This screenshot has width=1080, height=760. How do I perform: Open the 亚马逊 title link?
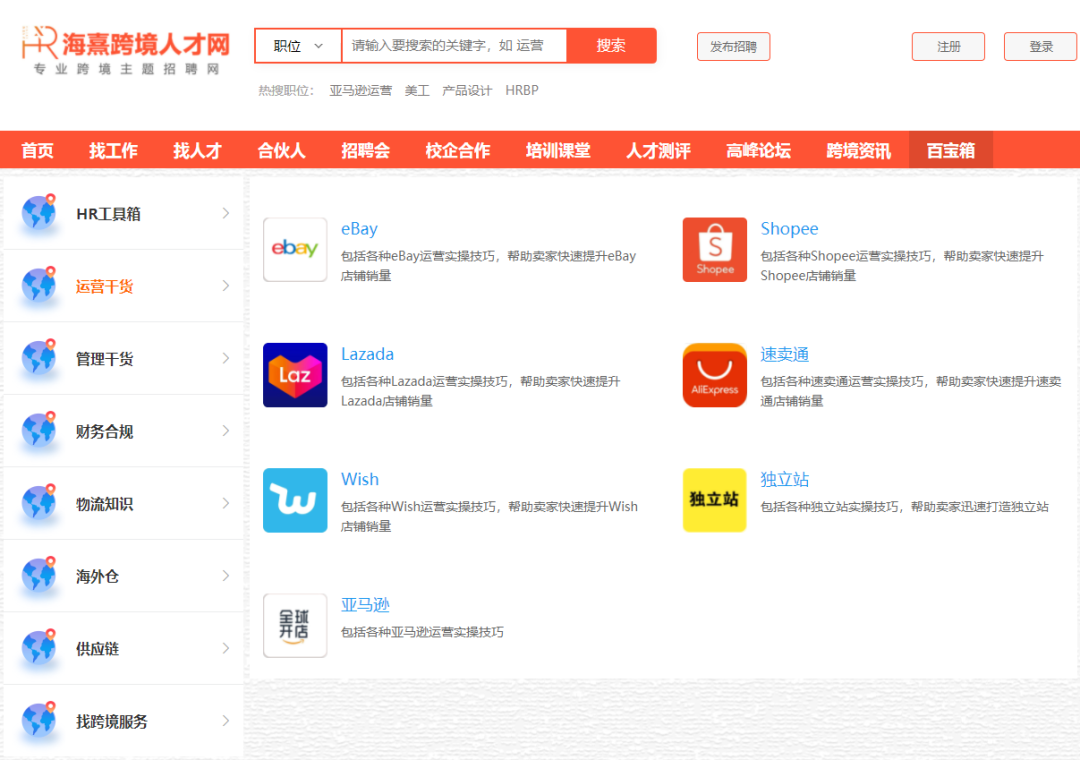tap(365, 605)
